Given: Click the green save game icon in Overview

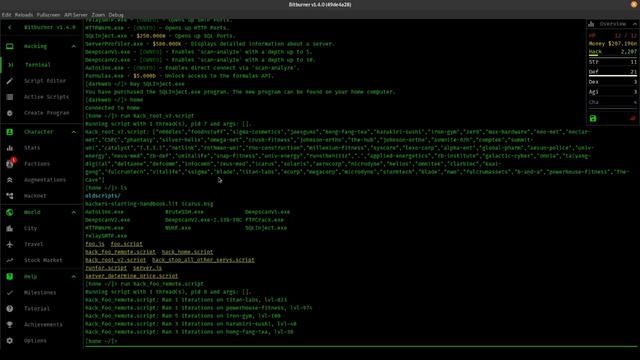Looking at the screenshot, I should [x=593, y=118].
